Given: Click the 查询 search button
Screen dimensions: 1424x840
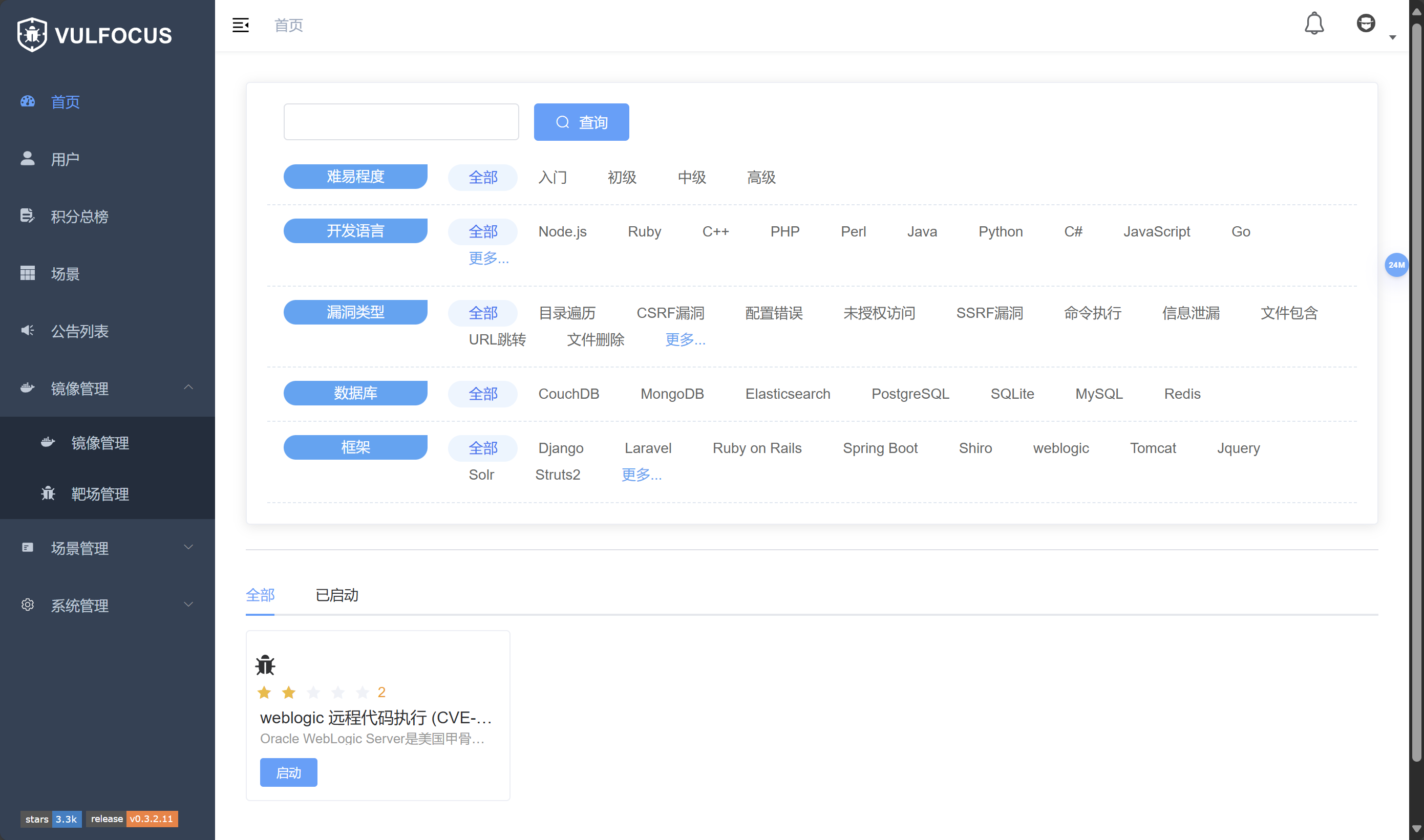Looking at the screenshot, I should point(581,122).
